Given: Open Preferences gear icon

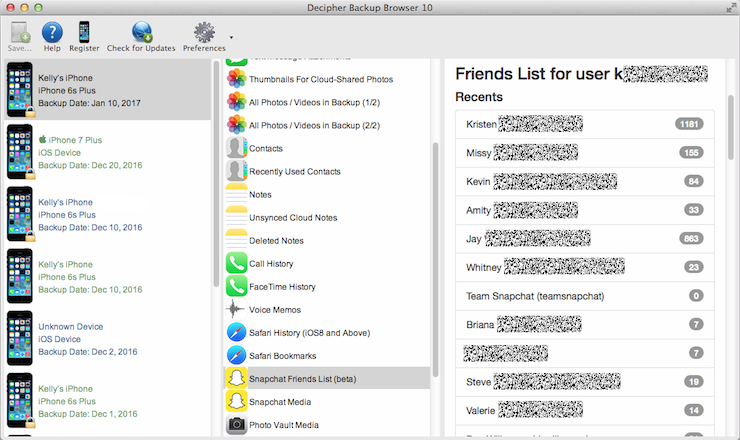Looking at the screenshot, I should pos(204,32).
